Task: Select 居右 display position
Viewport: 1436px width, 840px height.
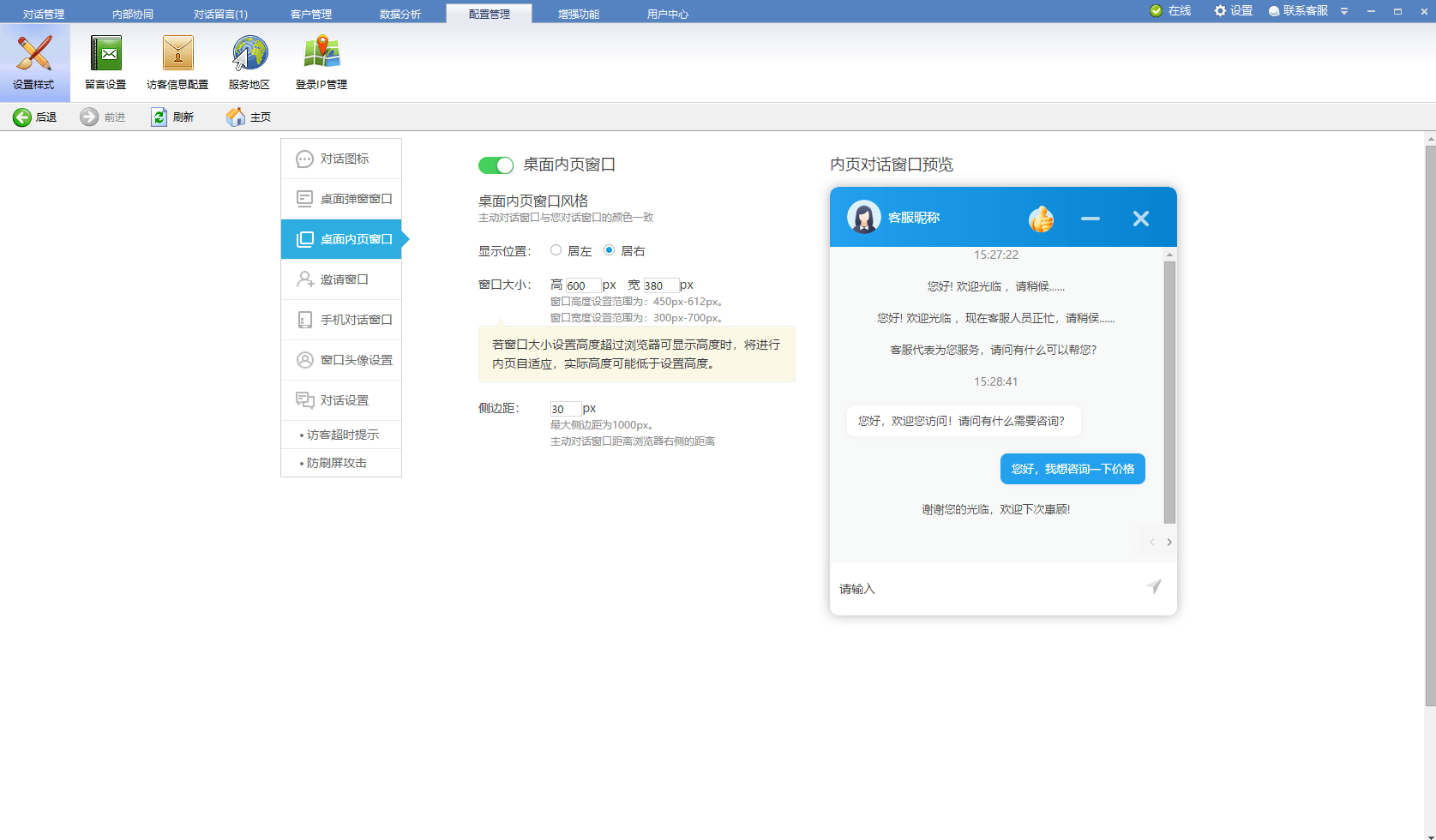Action: [610, 250]
